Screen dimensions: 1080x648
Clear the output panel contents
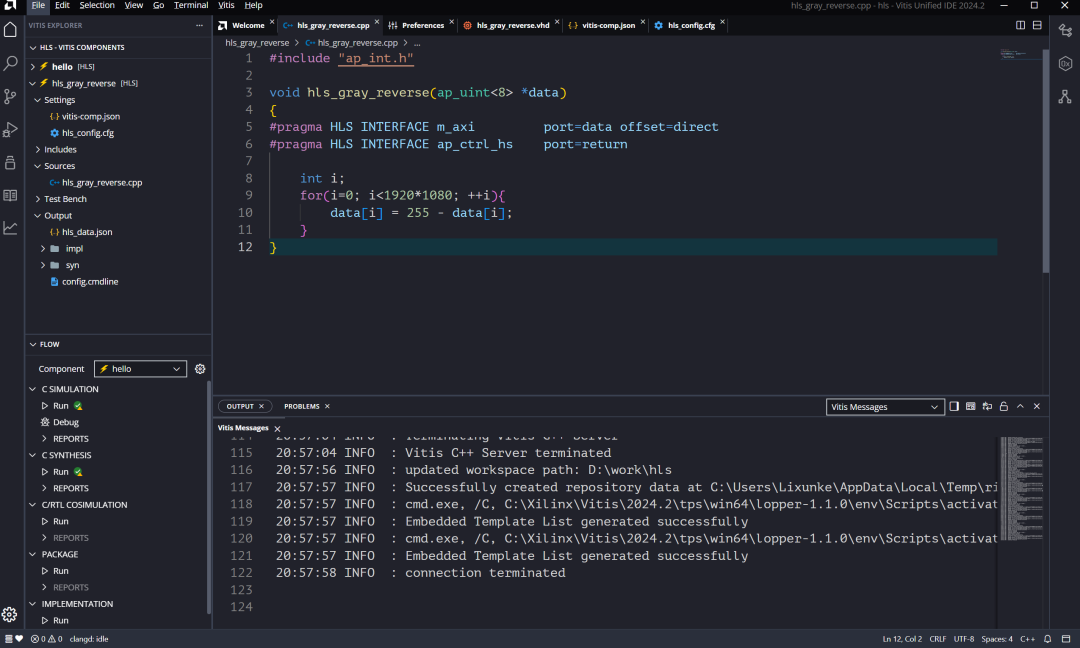[970, 406]
